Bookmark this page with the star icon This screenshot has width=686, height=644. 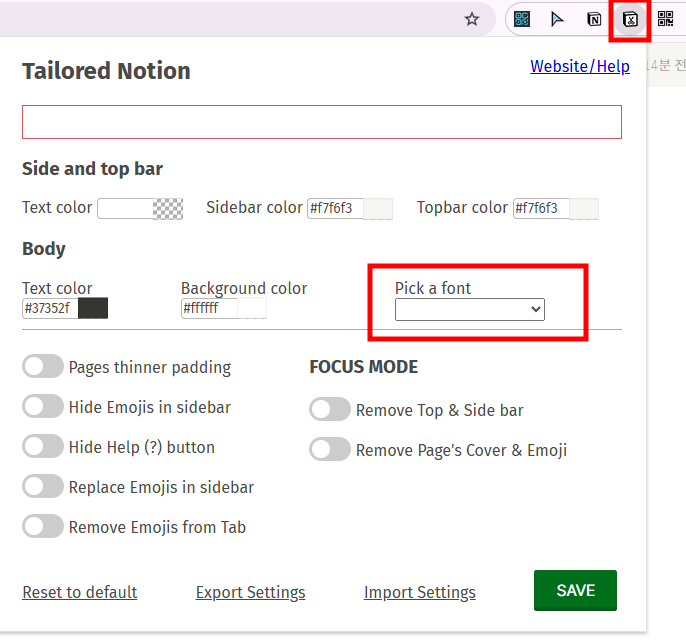click(x=472, y=19)
